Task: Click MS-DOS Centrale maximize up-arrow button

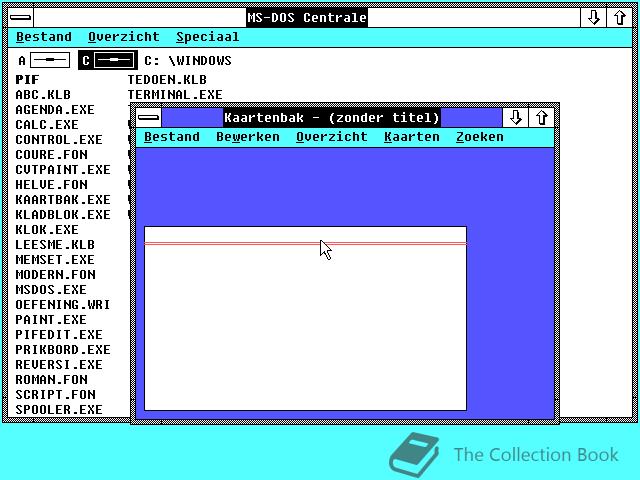Action: pos(620,18)
